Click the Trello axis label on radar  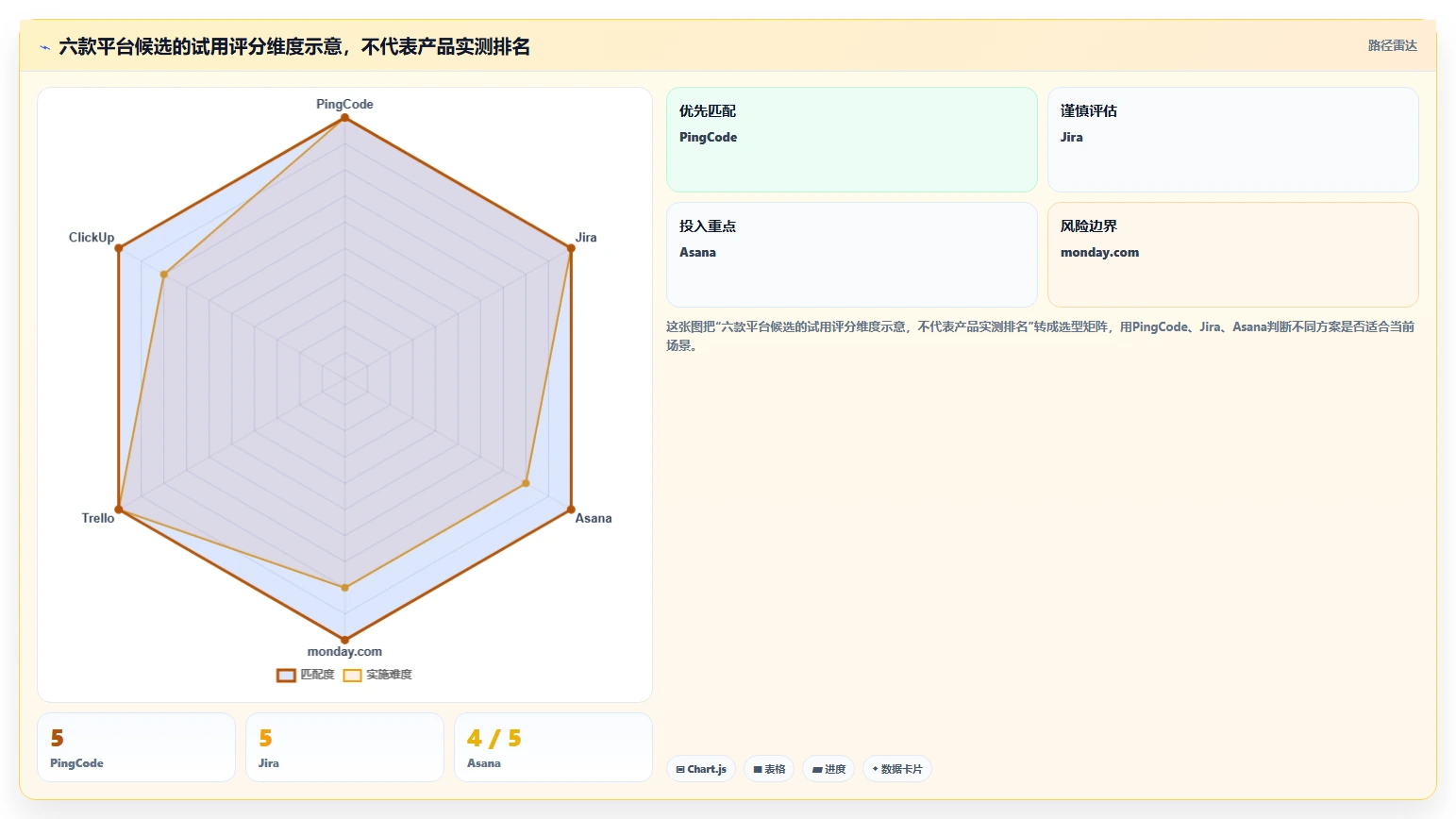[x=98, y=518]
